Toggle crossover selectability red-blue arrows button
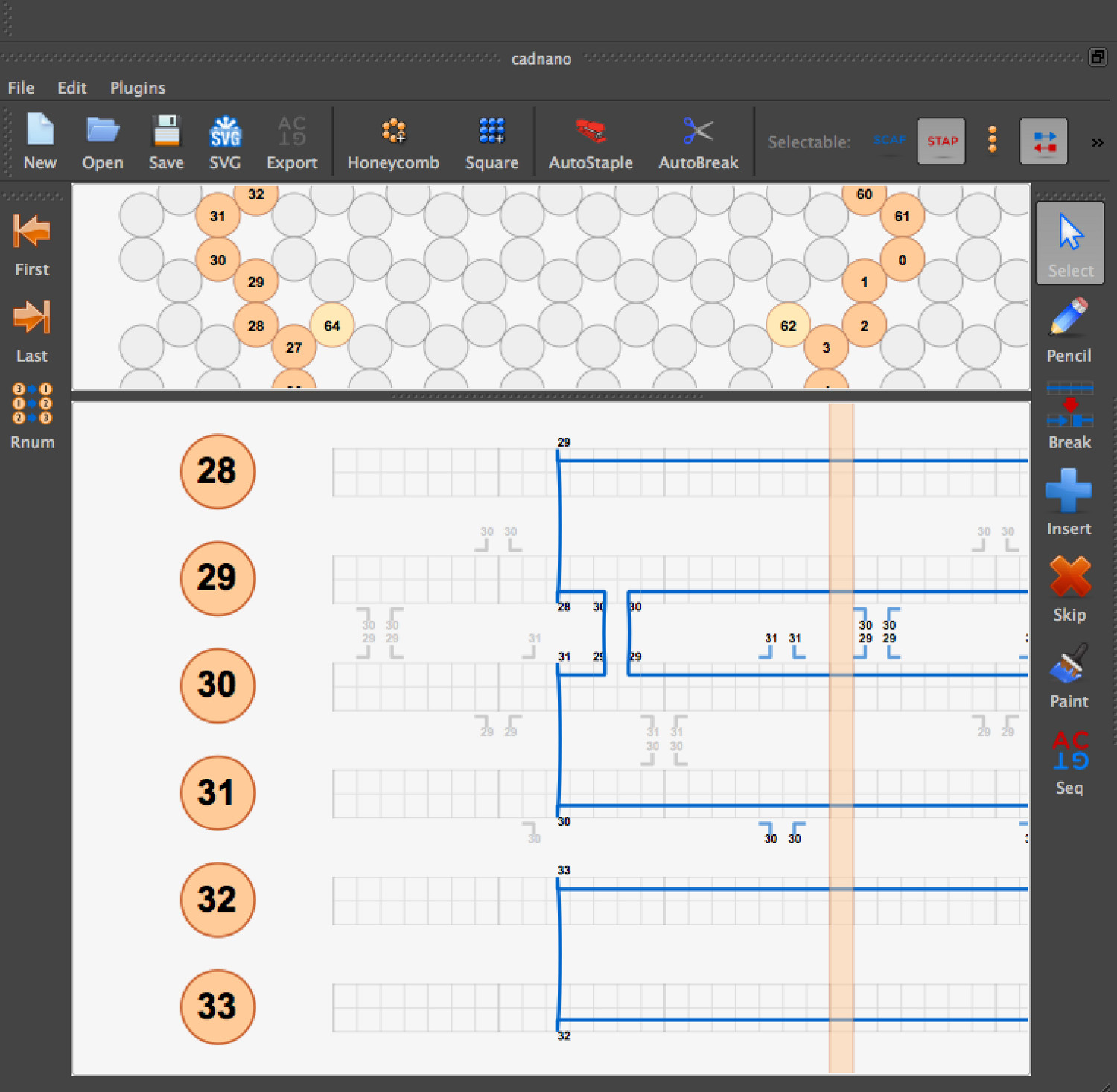The width and height of the screenshot is (1117, 1092). 1043,141
